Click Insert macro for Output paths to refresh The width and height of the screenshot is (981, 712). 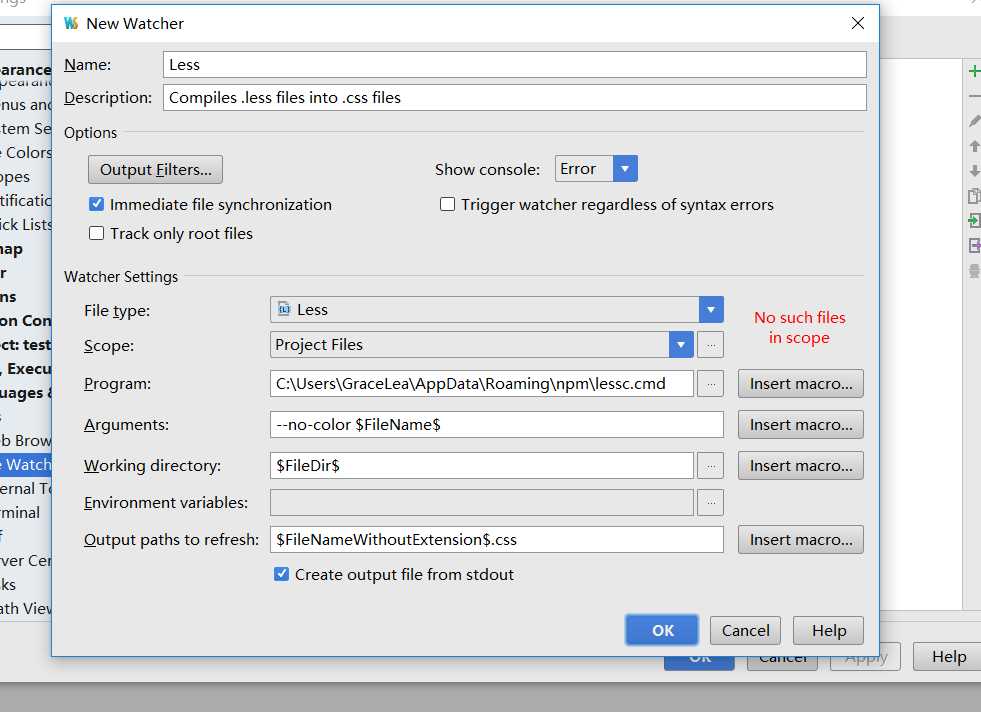[x=800, y=539]
